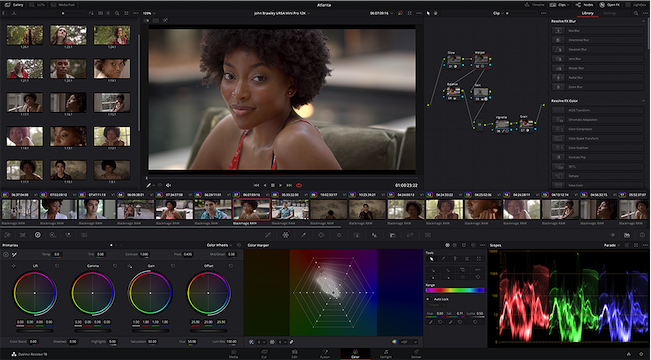The width and height of the screenshot is (651, 360).
Task: Open the Primaries color wheels palette icon
Action: pyautogui.click(x=37, y=235)
